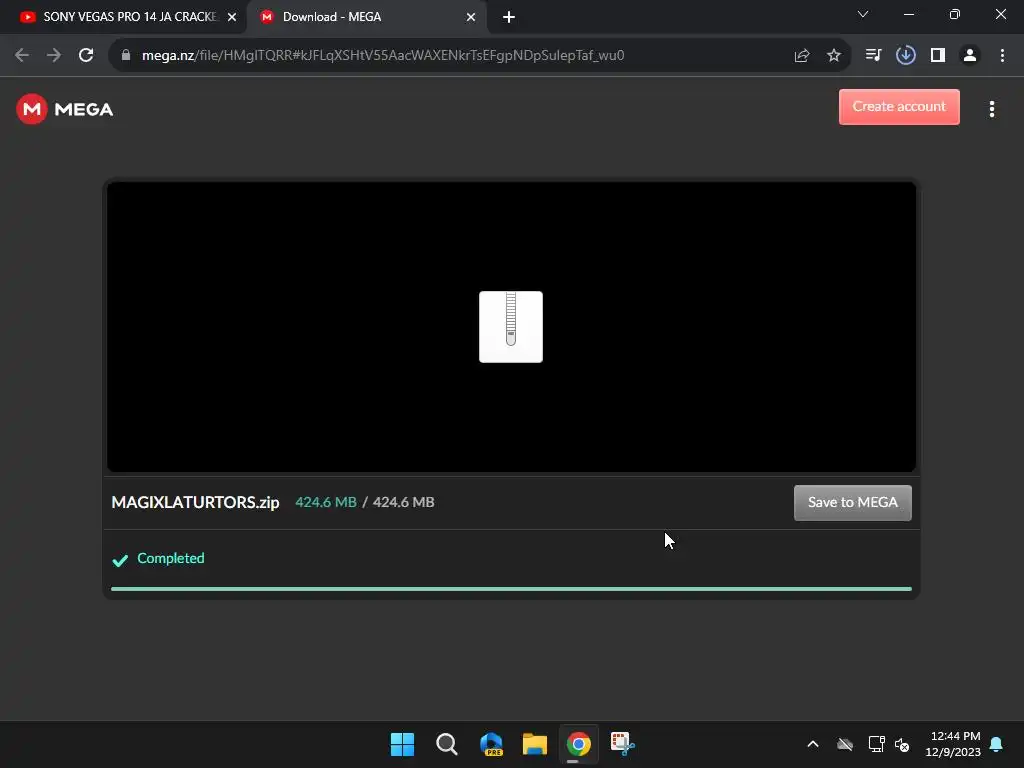The height and width of the screenshot is (768, 1024).
Task: Open the notification bell icon
Action: point(997,744)
